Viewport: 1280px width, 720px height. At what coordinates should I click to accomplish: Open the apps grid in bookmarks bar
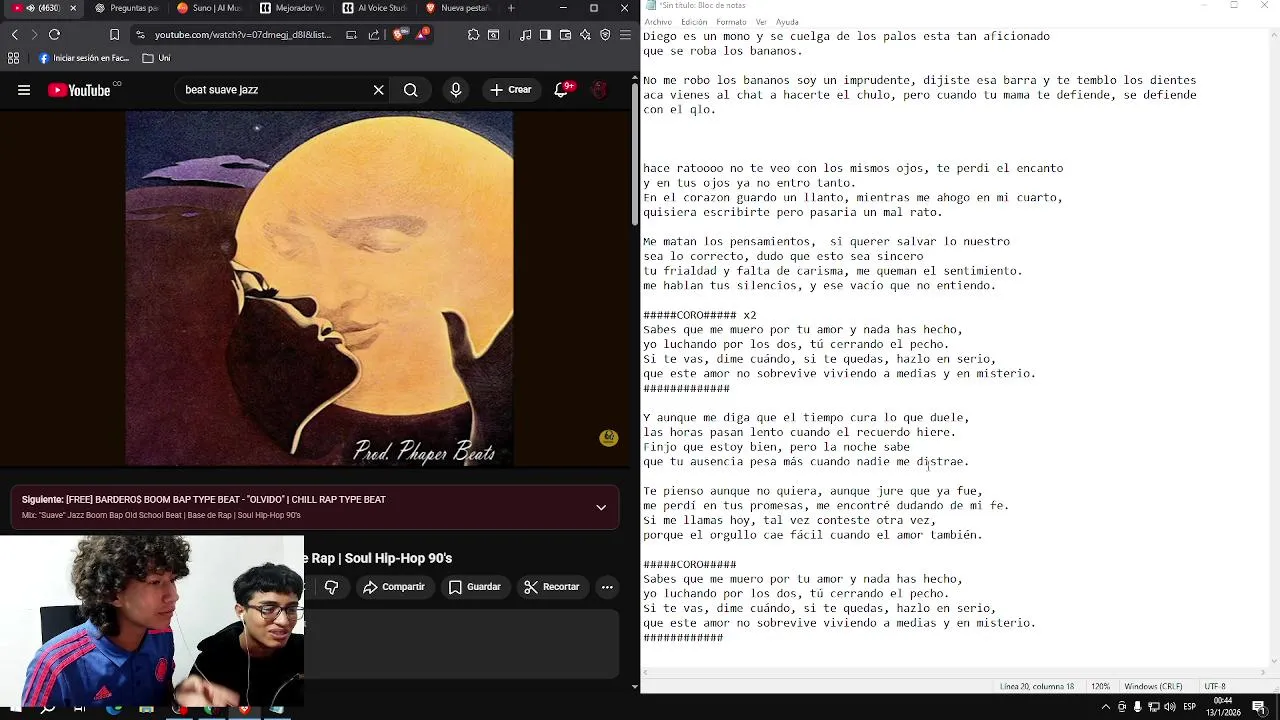tap(14, 58)
